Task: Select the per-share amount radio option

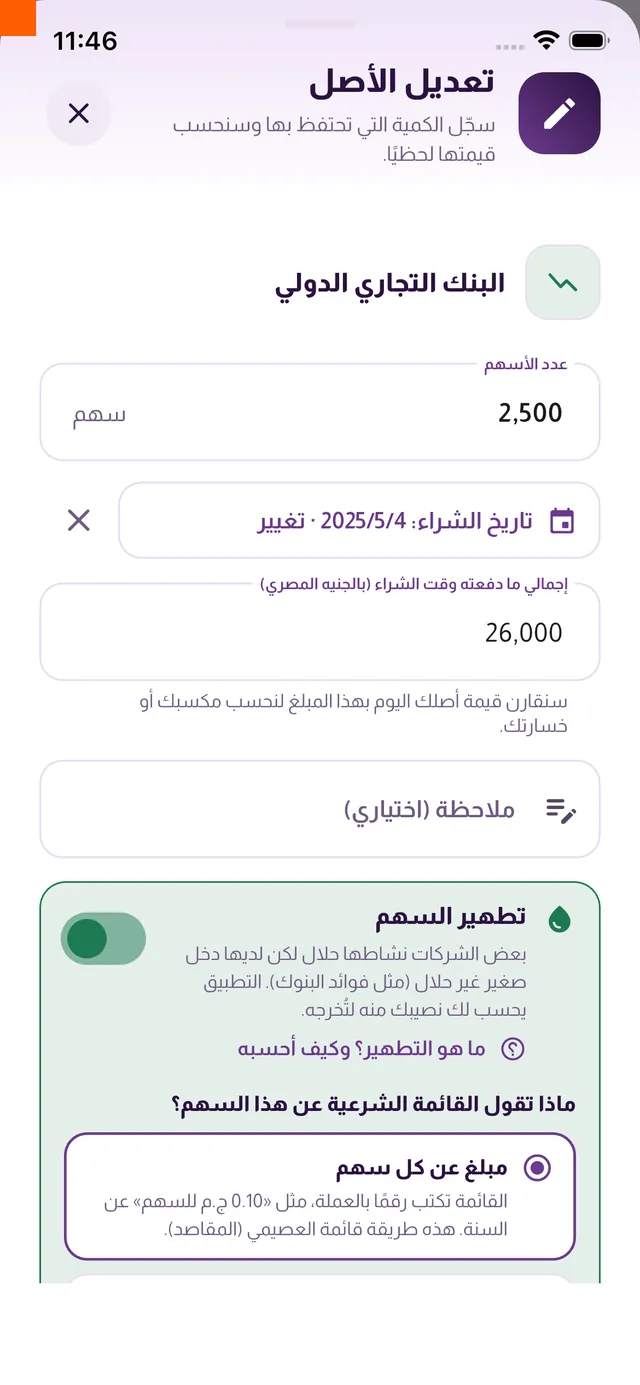Action: [320, 1196]
